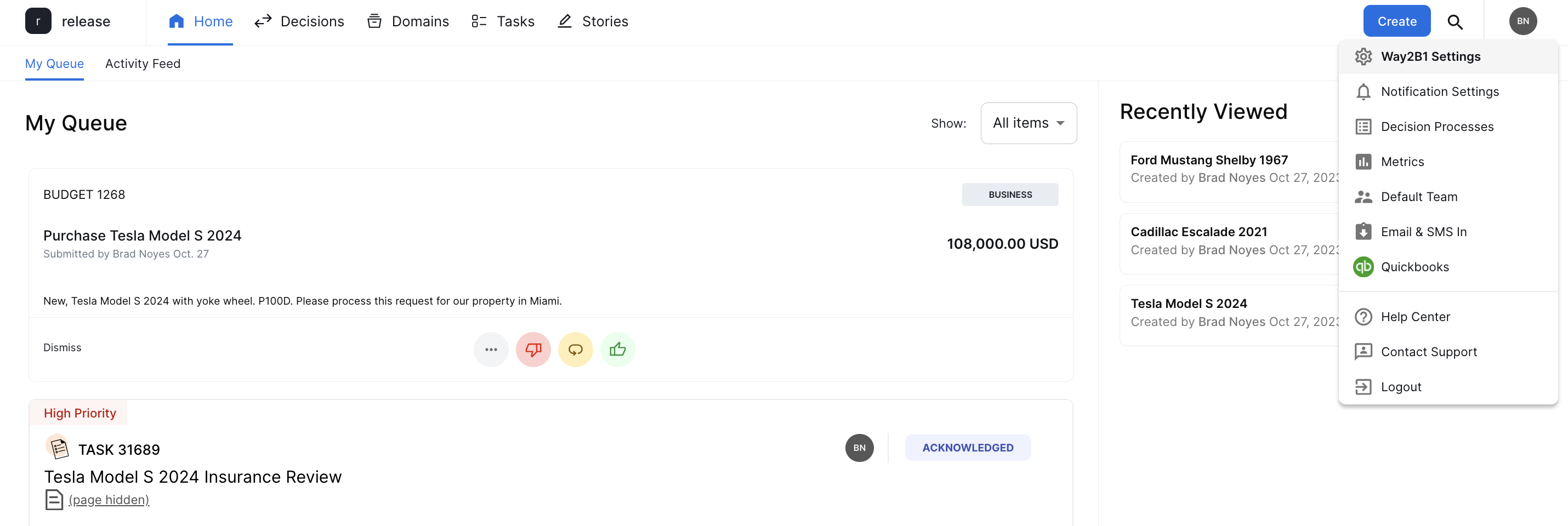Open the All items filter dropdown

pos(1029,123)
